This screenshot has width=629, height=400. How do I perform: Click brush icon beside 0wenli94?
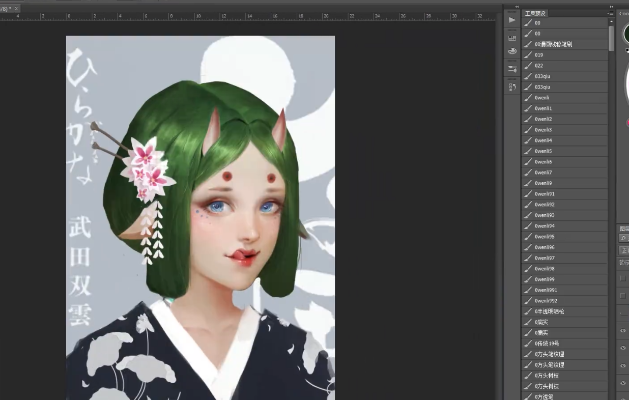(x=528, y=226)
